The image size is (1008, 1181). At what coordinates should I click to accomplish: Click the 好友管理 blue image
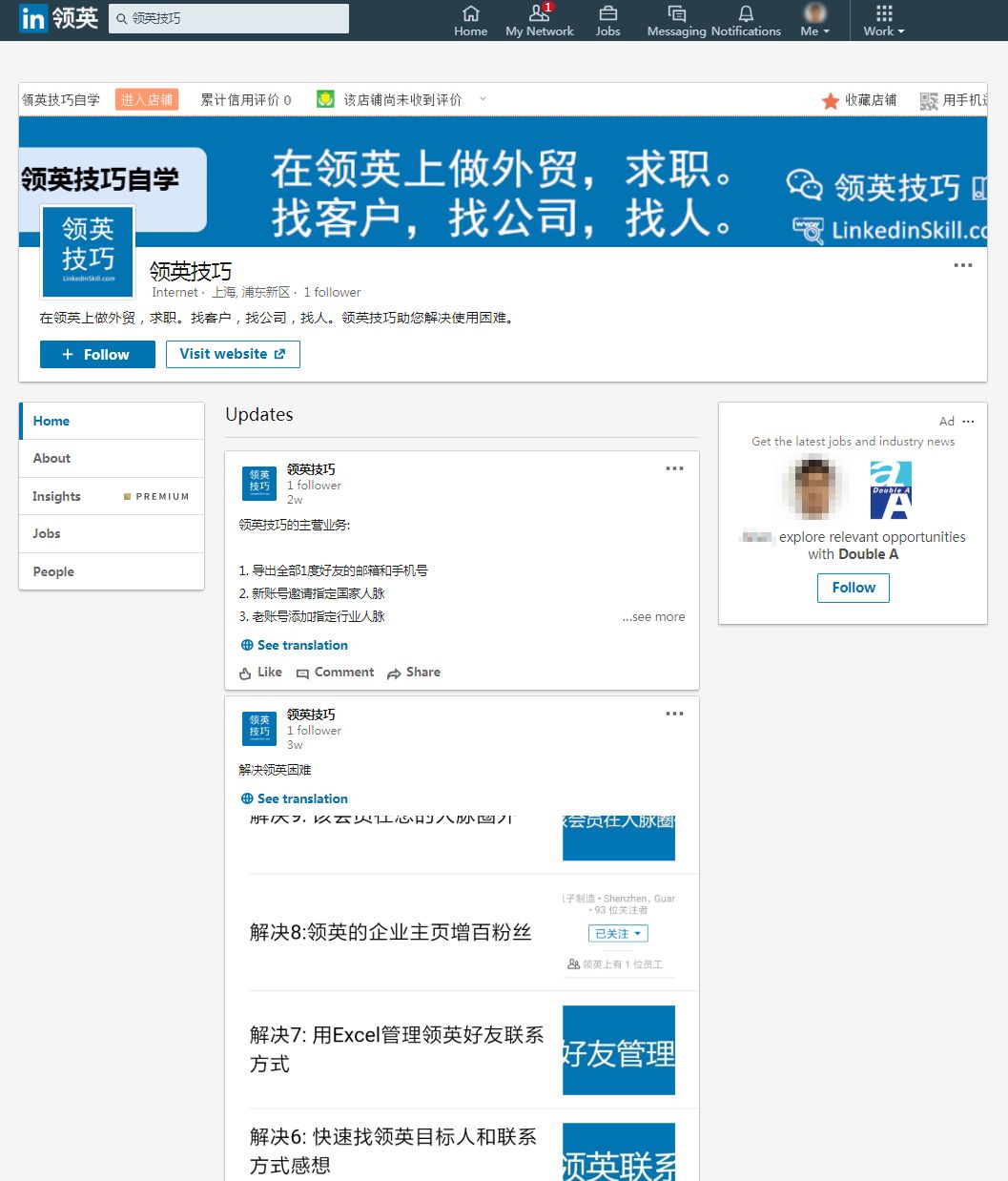click(619, 1050)
